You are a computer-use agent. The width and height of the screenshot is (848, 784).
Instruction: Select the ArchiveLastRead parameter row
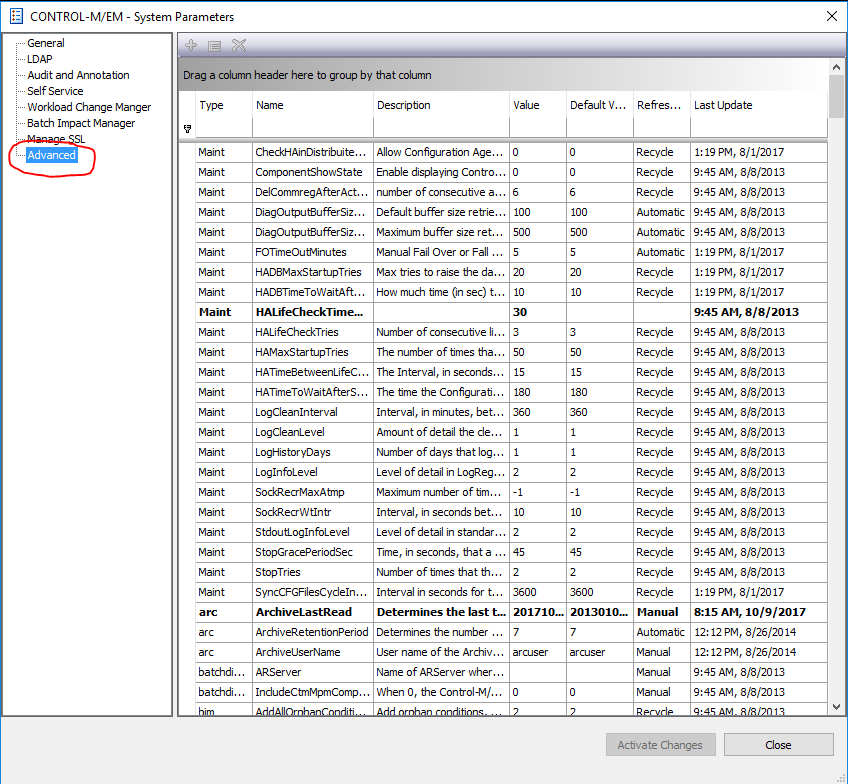coord(310,612)
